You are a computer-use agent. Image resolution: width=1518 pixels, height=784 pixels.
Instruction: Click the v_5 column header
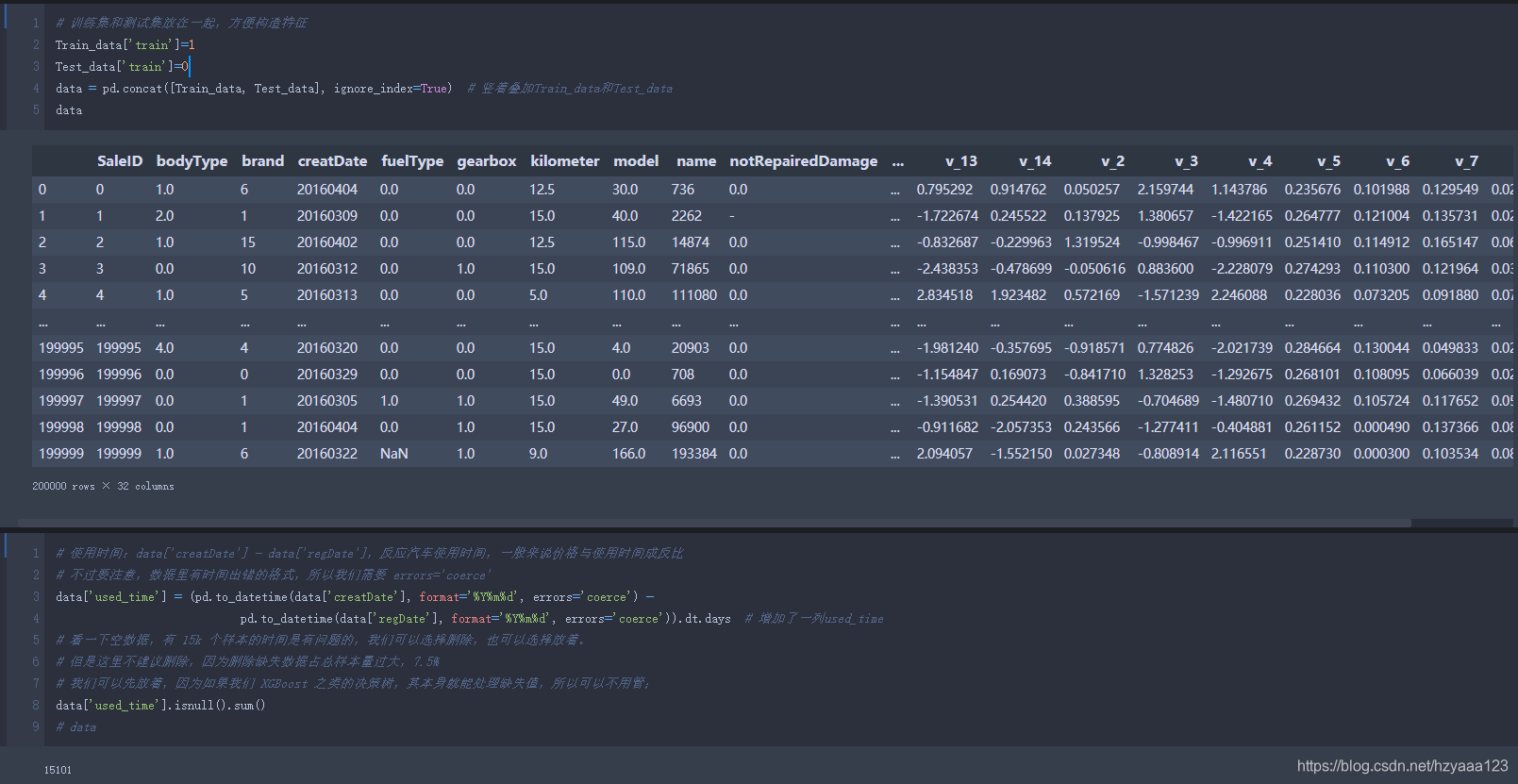tap(1328, 161)
